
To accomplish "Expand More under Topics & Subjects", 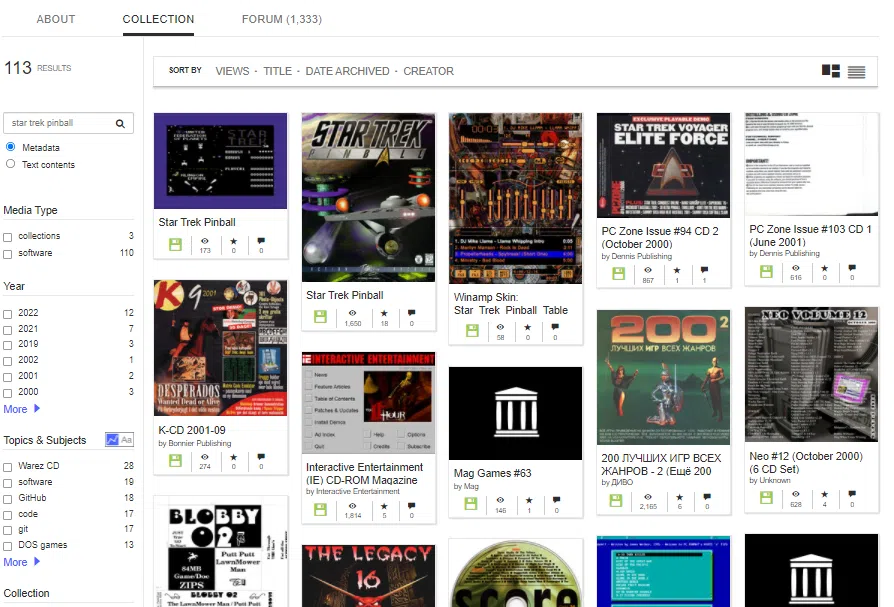I will (x=18, y=561).
